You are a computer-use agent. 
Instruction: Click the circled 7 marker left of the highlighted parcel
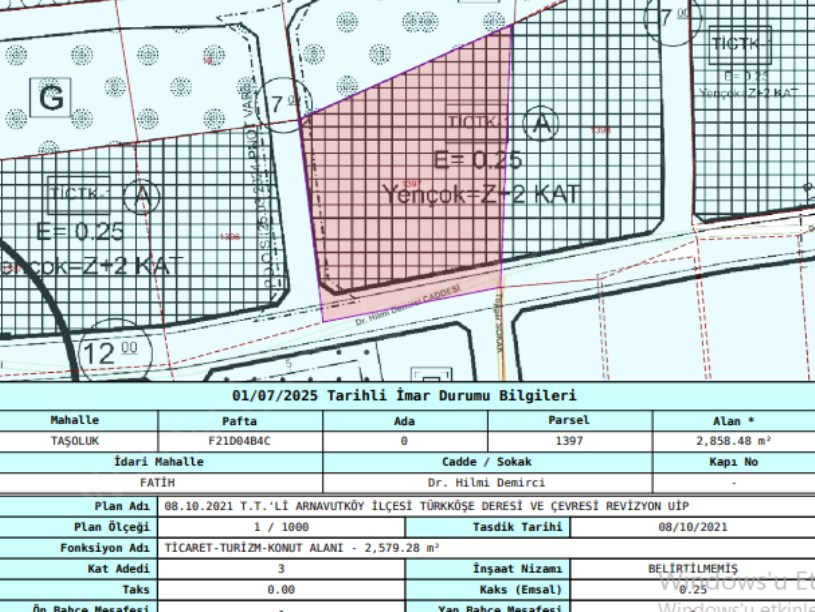tap(283, 102)
